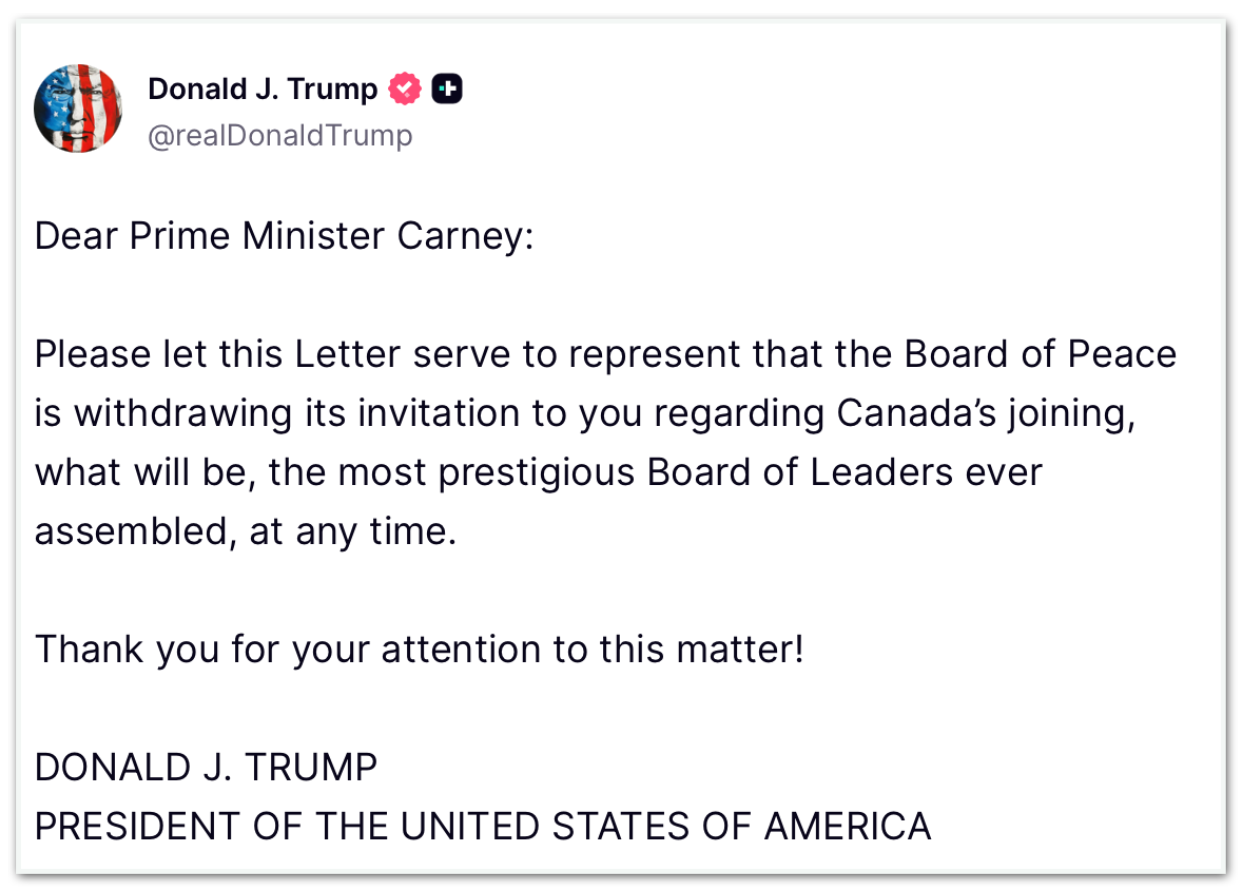Click the phrase "Please let this Letter"
Screen dimensions: 1244x894
[194, 354]
